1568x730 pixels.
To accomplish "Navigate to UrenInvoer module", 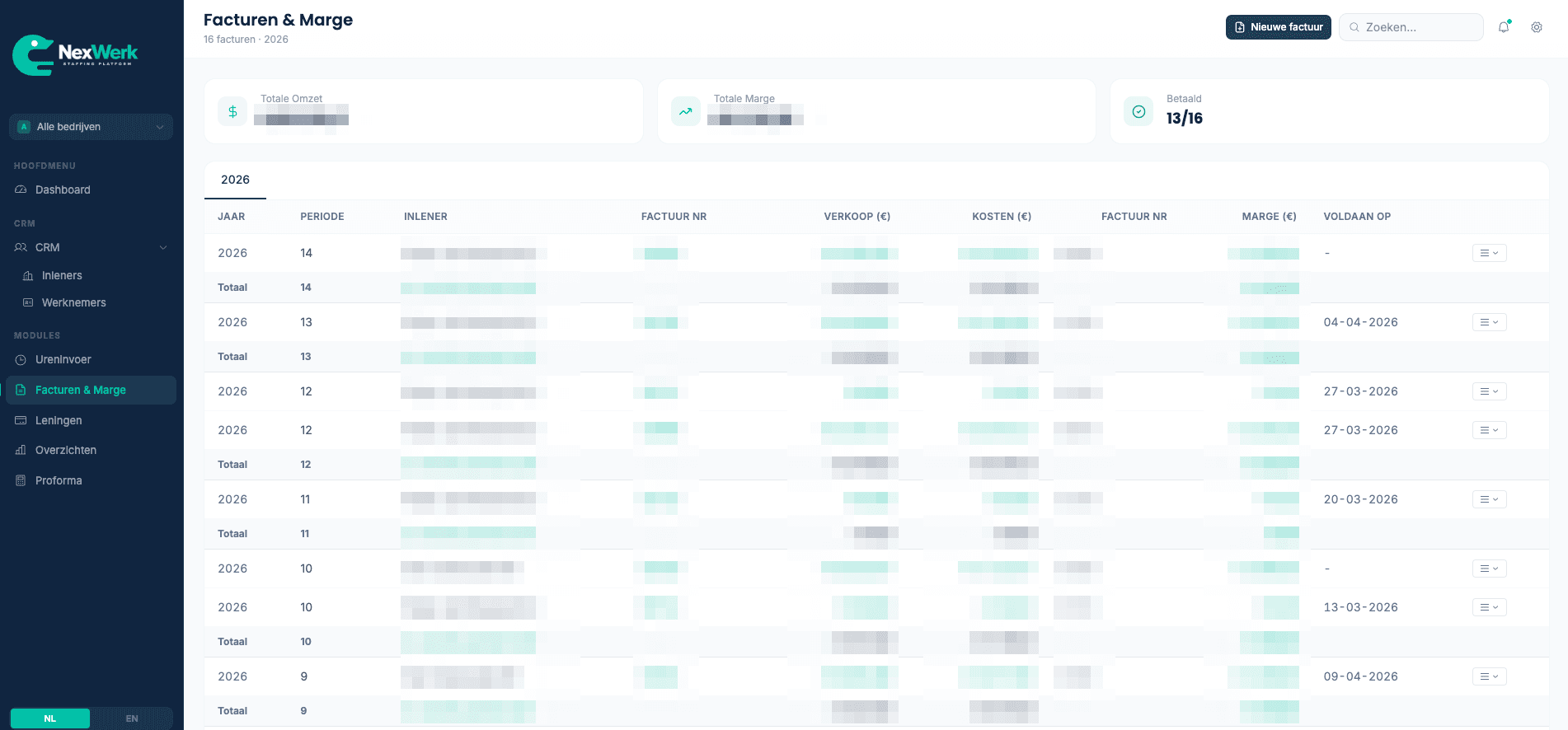I will (91, 359).
